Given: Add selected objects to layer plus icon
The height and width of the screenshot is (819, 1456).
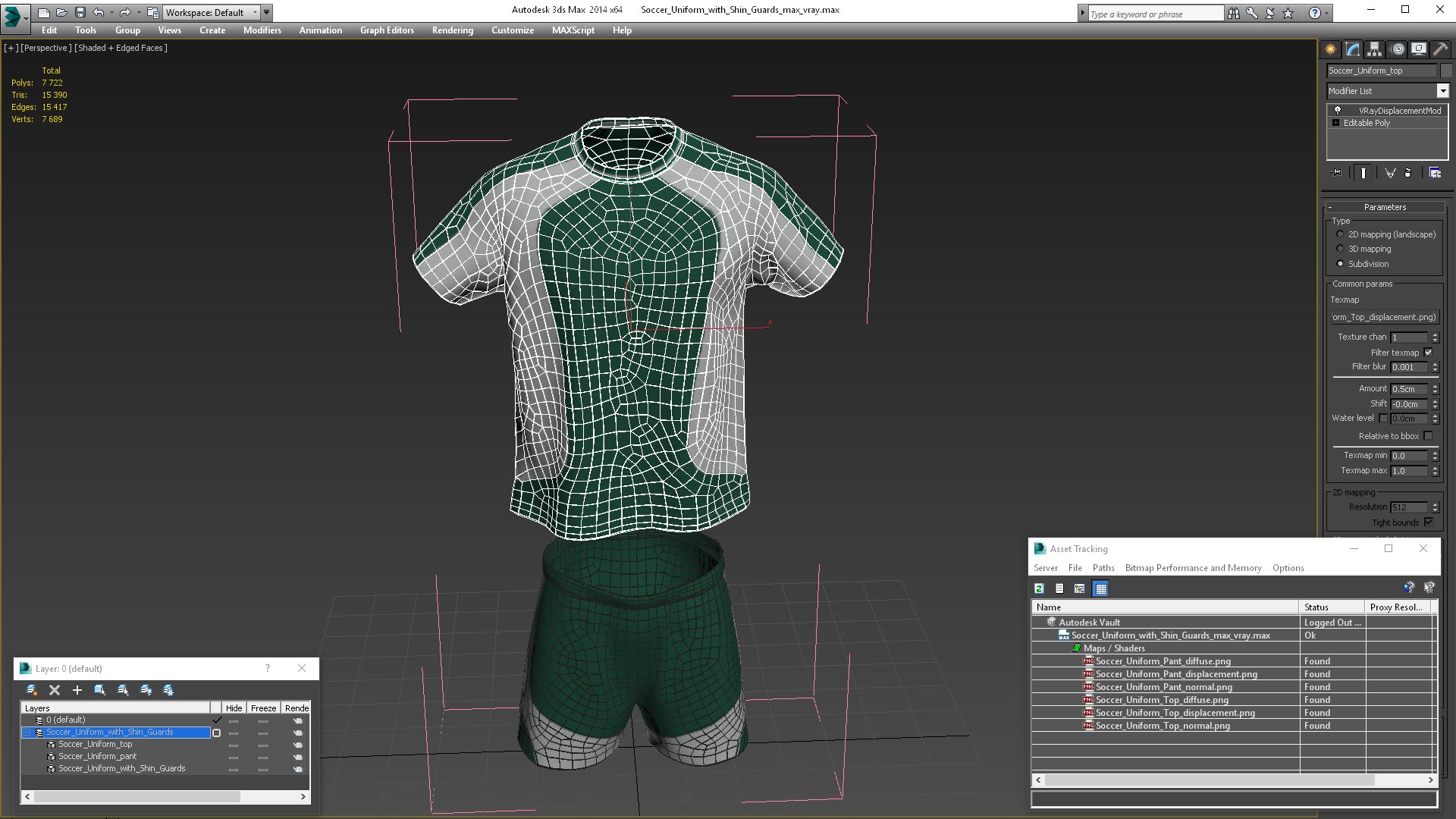Looking at the screenshot, I should 77,690.
